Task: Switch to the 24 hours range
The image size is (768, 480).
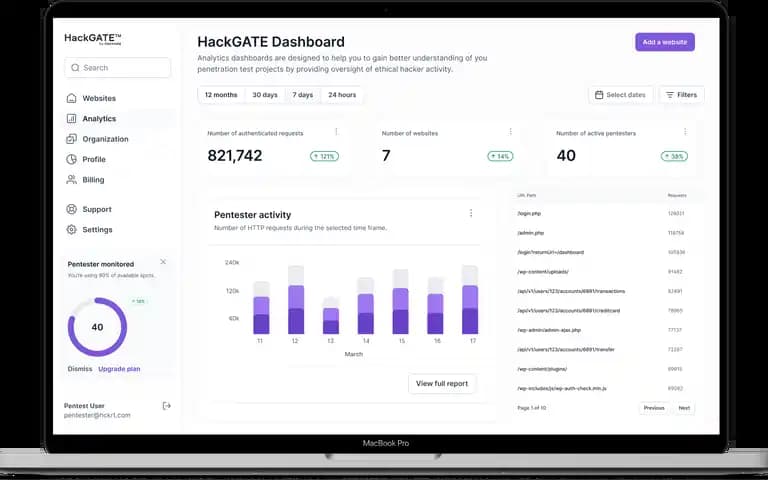Action: [342, 95]
